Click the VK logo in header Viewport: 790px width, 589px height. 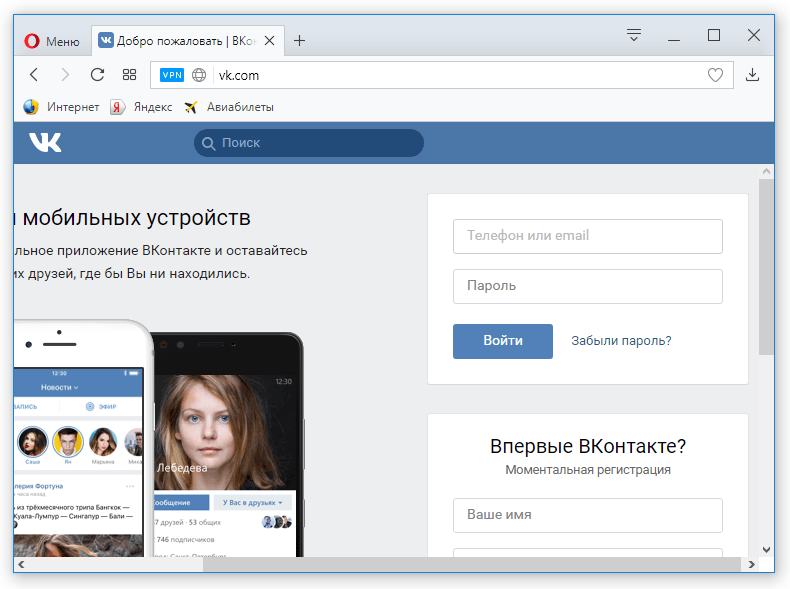[x=45, y=143]
